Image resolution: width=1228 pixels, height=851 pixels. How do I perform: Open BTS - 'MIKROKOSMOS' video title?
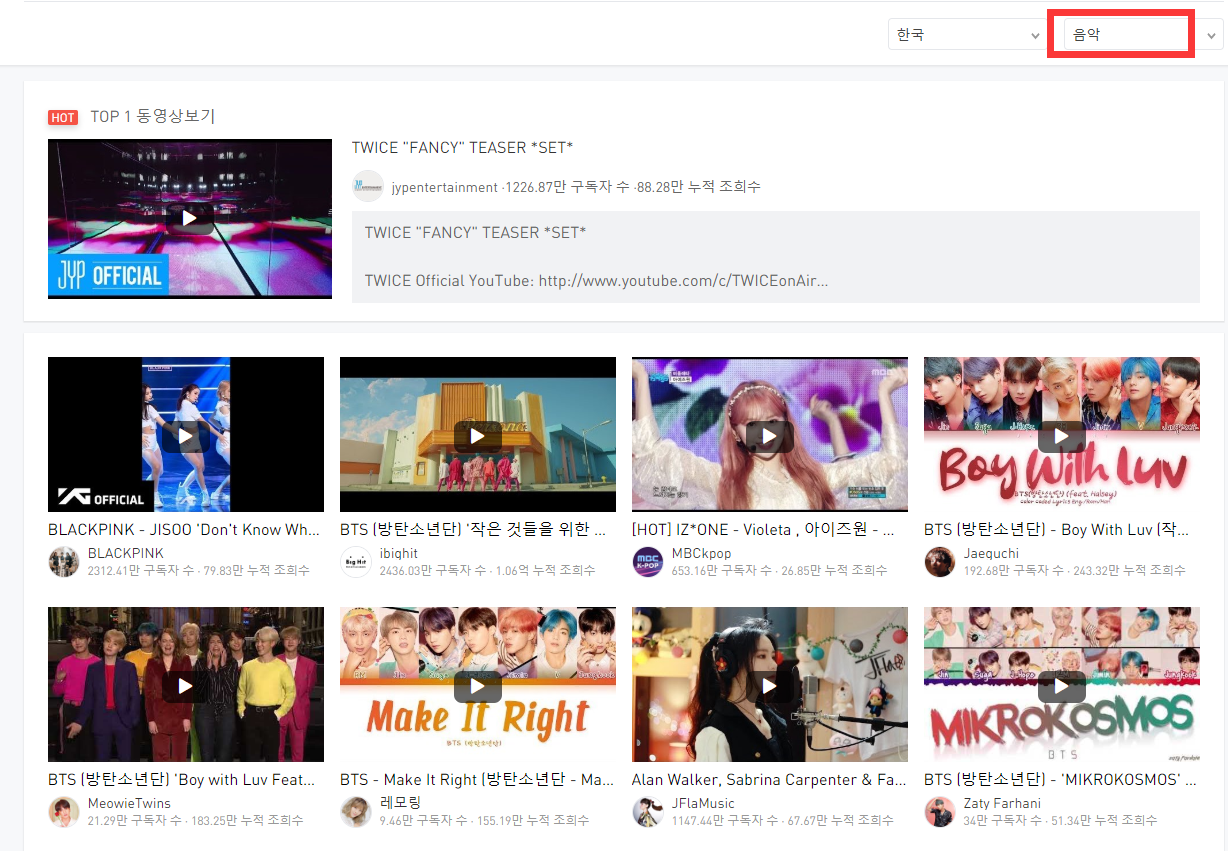1060,780
